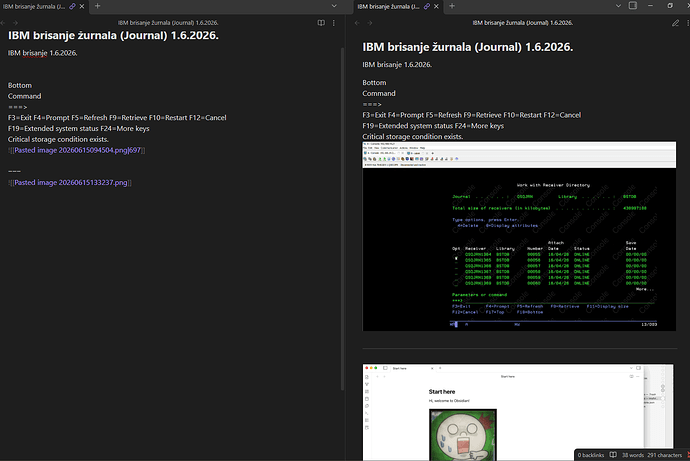
Task: Navigate forward in right pane
Action: point(370,23)
